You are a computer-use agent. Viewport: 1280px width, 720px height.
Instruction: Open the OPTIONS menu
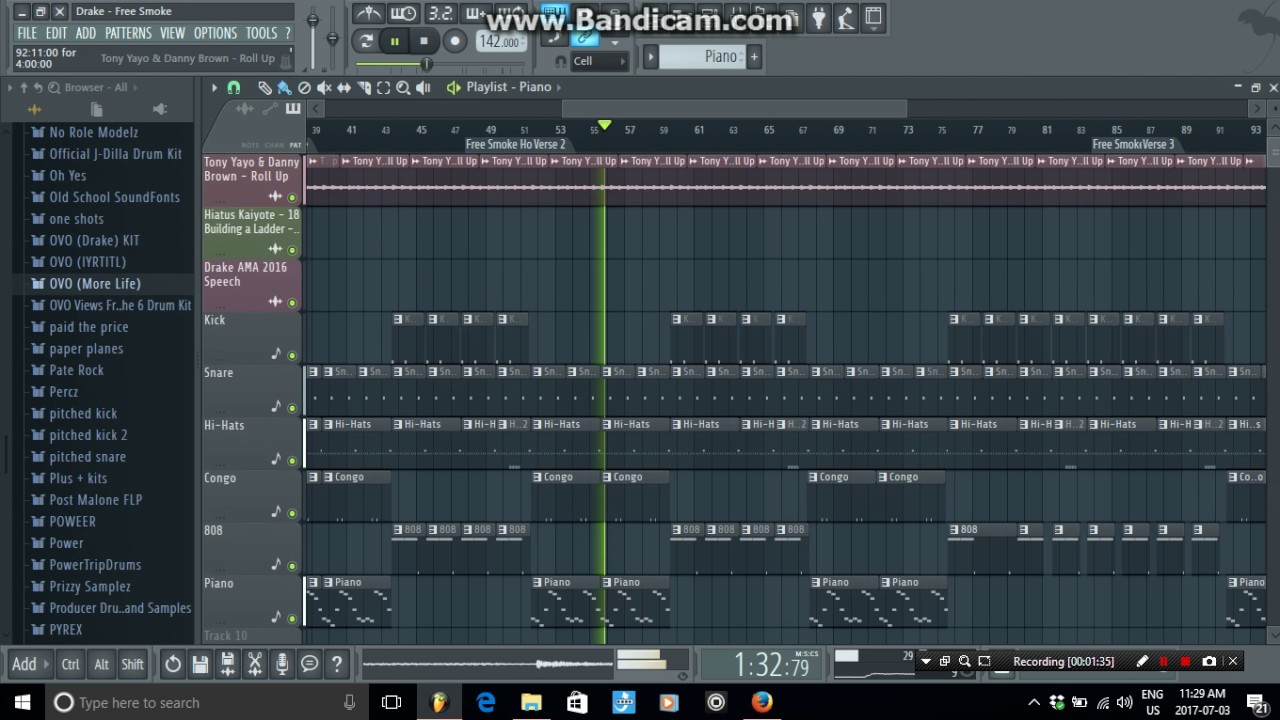click(215, 33)
